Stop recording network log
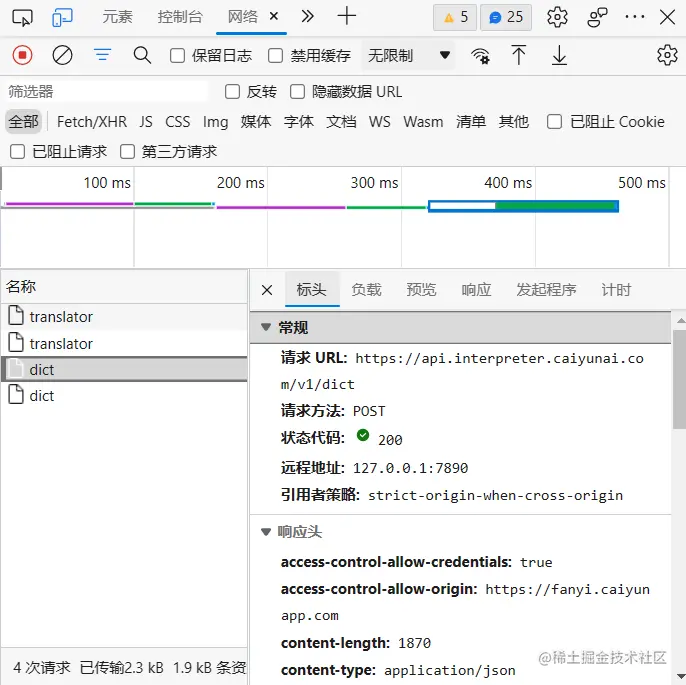The image size is (686, 685). [x=22, y=56]
